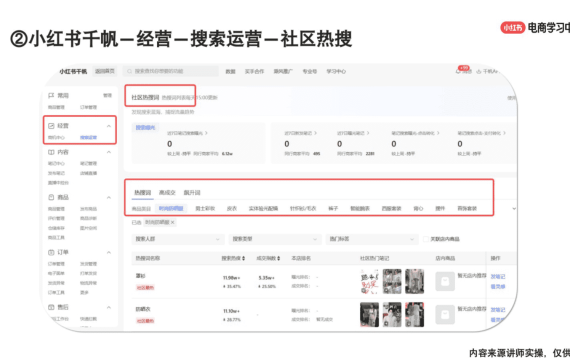Open the 搜索类型 dropdown
570x360 pixels.
[x=274, y=239]
